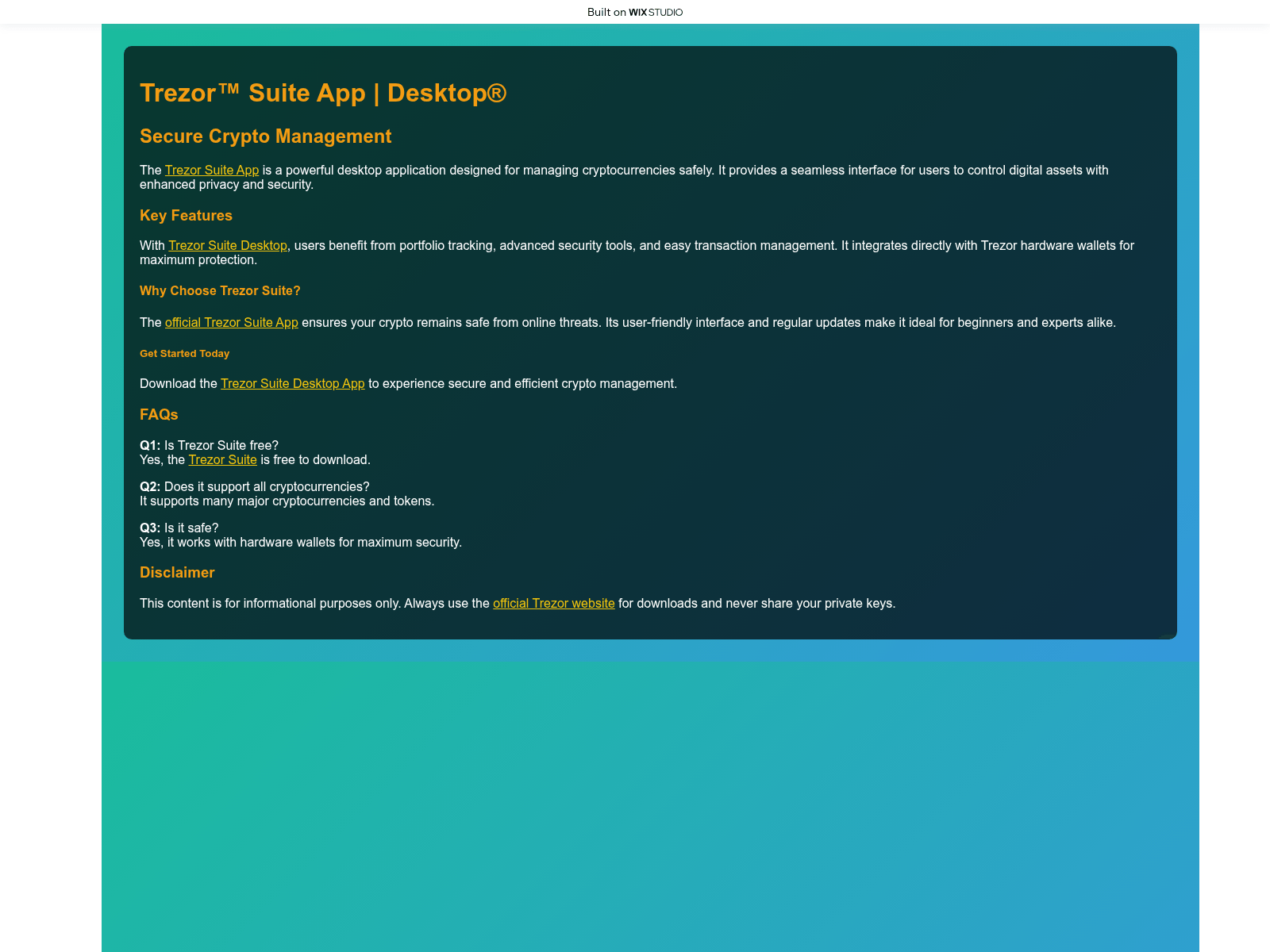Select the Disclaimer heading

(177, 572)
